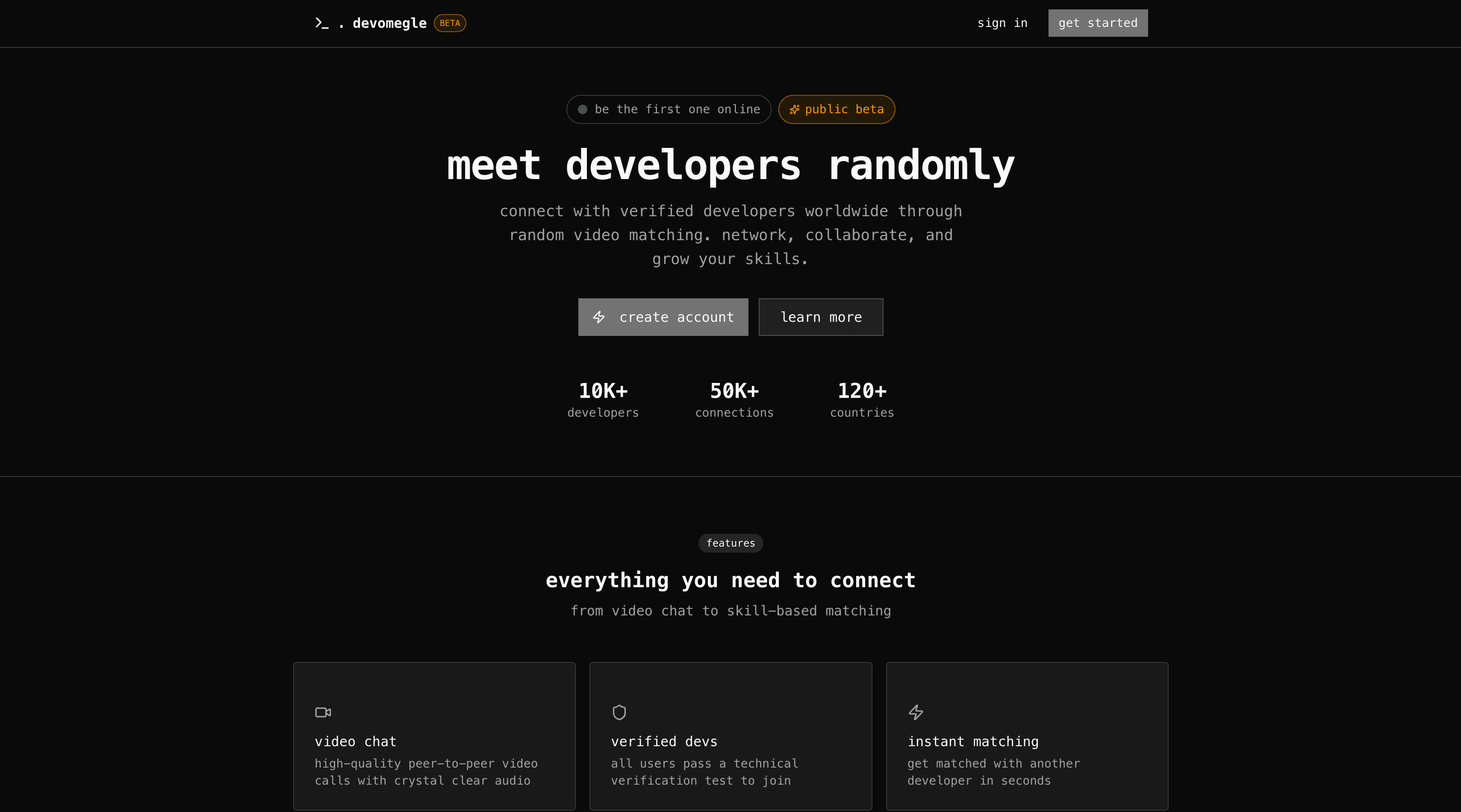This screenshot has width=1461, height=812.
Task: Click the orange BETA badge in header
Action: pyautogui.click(x=450, y=23)
